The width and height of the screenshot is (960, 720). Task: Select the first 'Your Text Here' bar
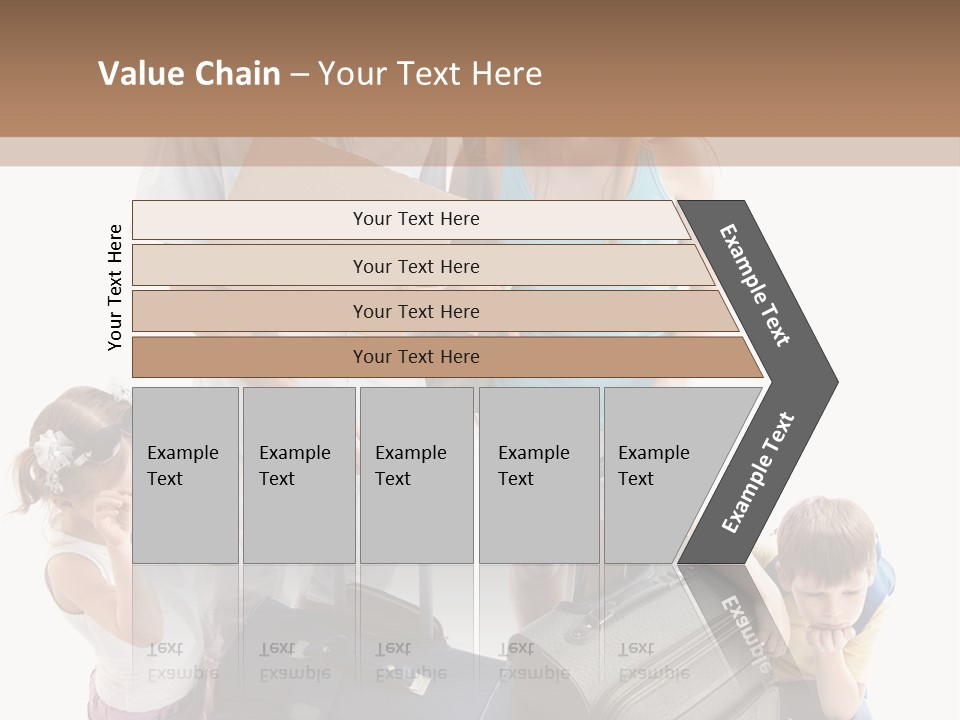click(x=415, y=219)
